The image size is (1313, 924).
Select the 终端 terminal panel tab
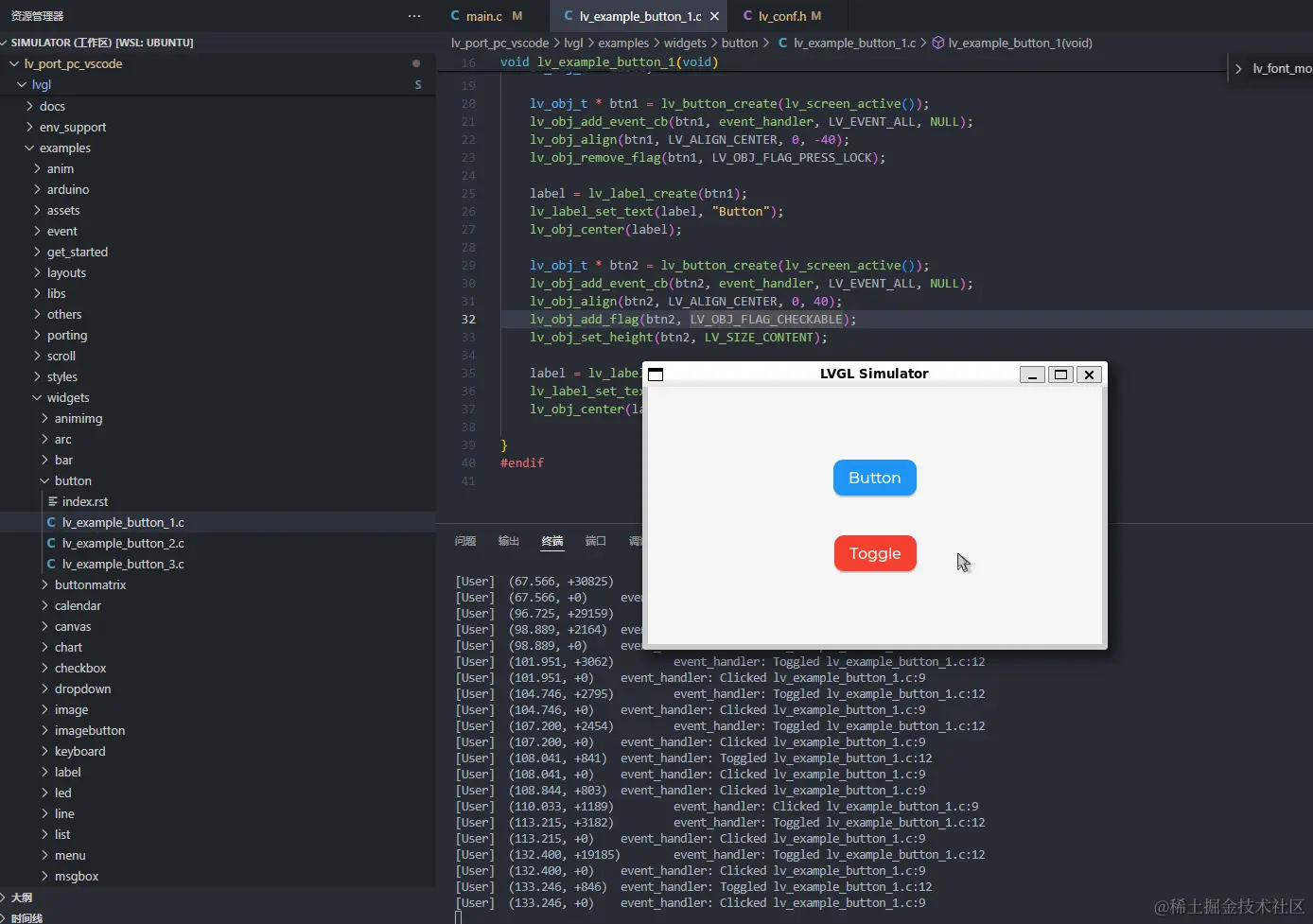coord(552,541)
